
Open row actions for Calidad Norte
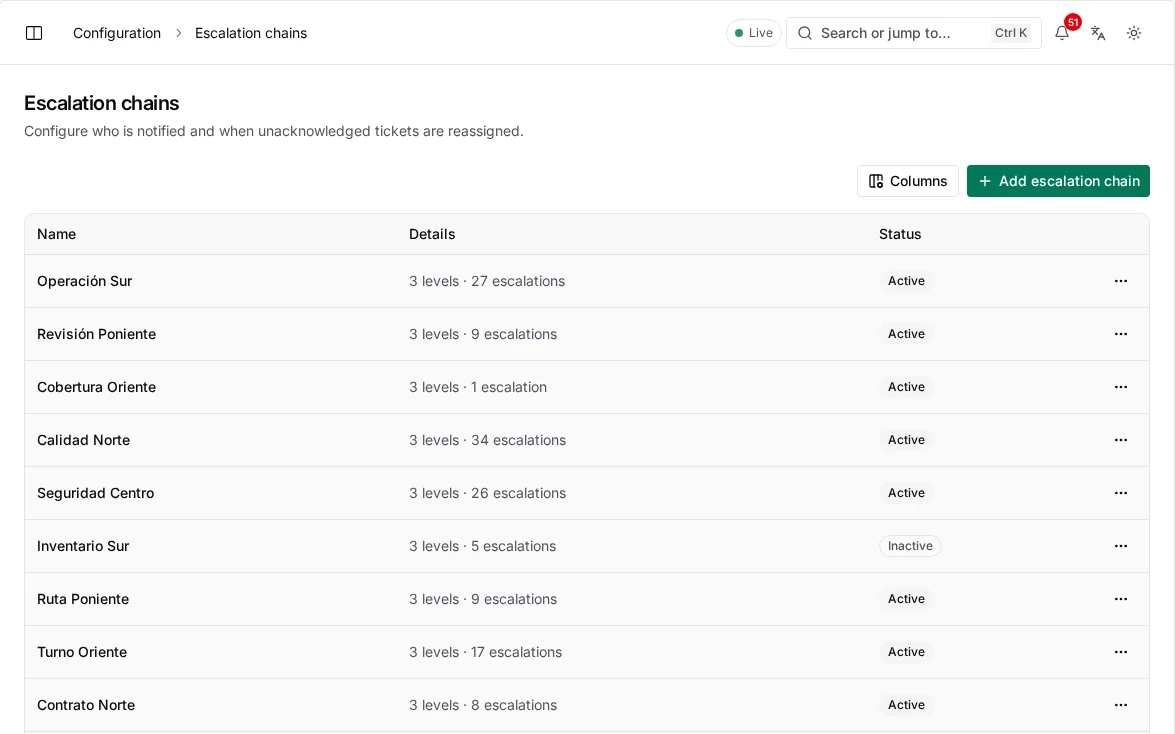1121,440
